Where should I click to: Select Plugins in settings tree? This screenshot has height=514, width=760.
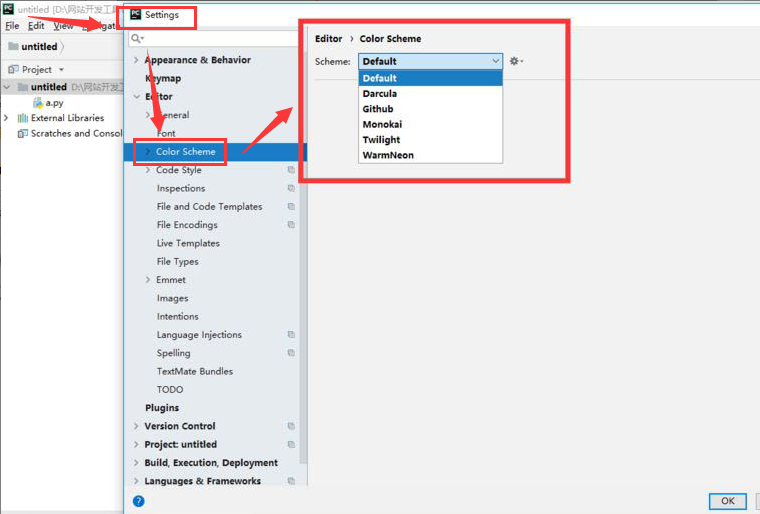click(162, 408)
